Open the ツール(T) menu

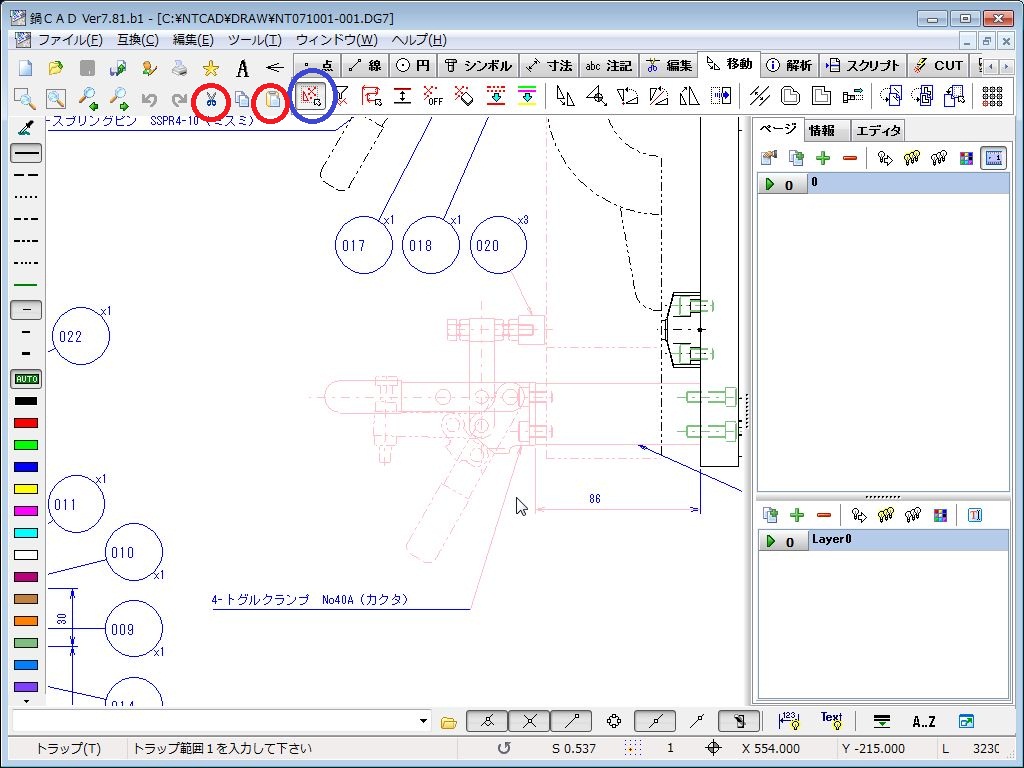254,40
